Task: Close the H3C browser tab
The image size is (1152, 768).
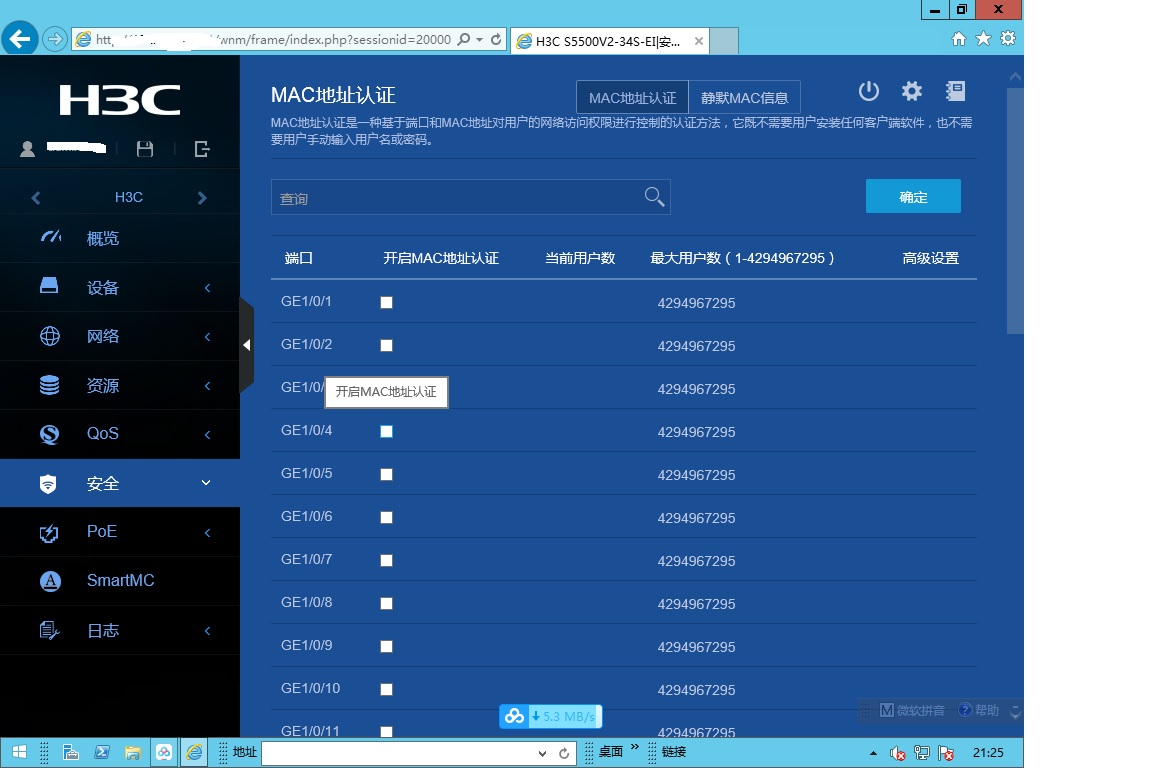Action: [x=699, y=41]
